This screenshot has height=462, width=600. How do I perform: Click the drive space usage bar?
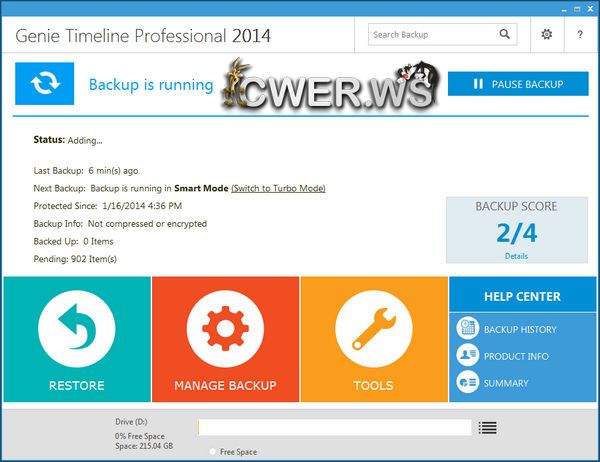(x=335, y=427)
